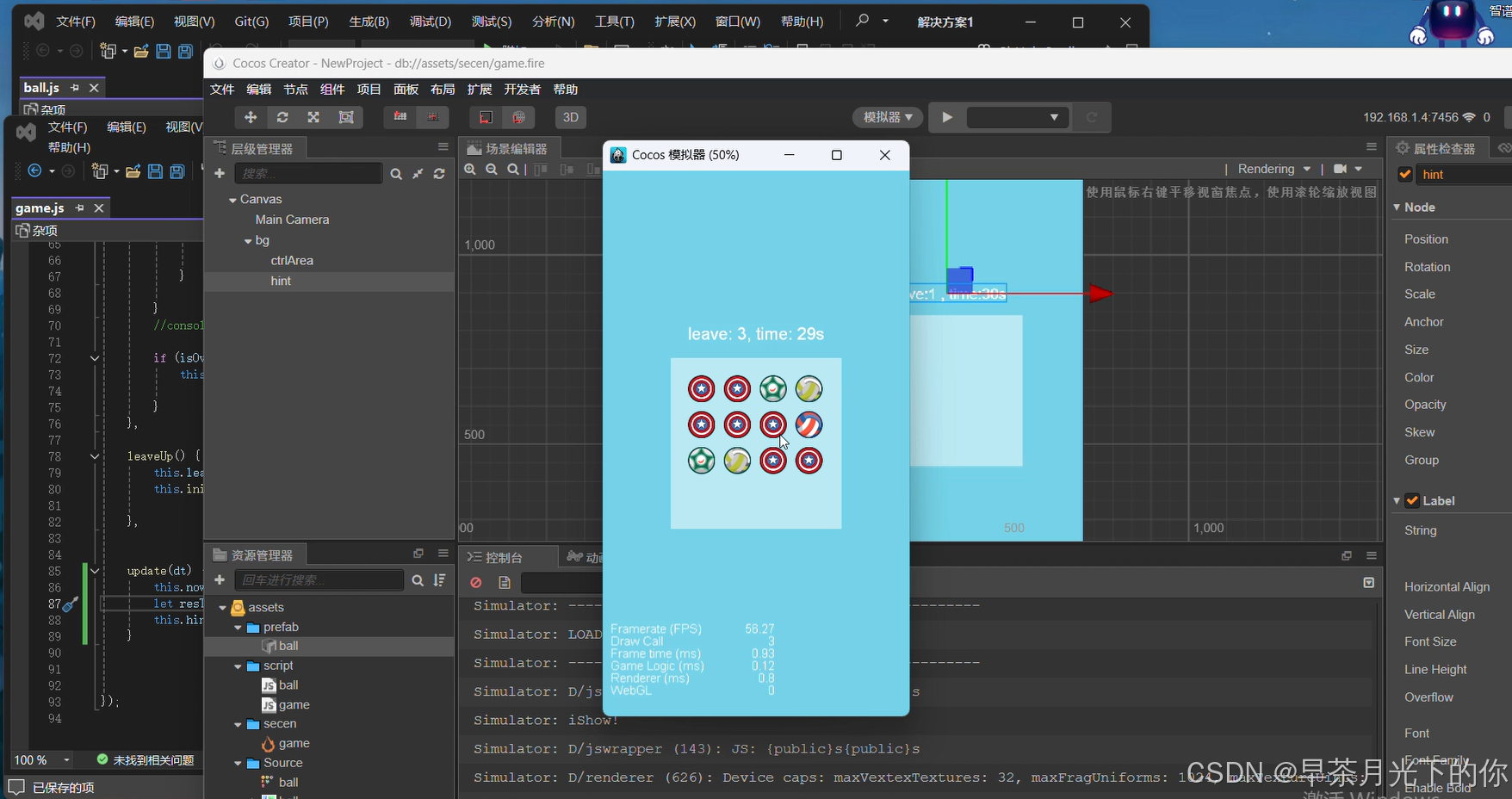Select the game script asset
Viewport: 1512px width, 799px height.
(x=294, y=704)
